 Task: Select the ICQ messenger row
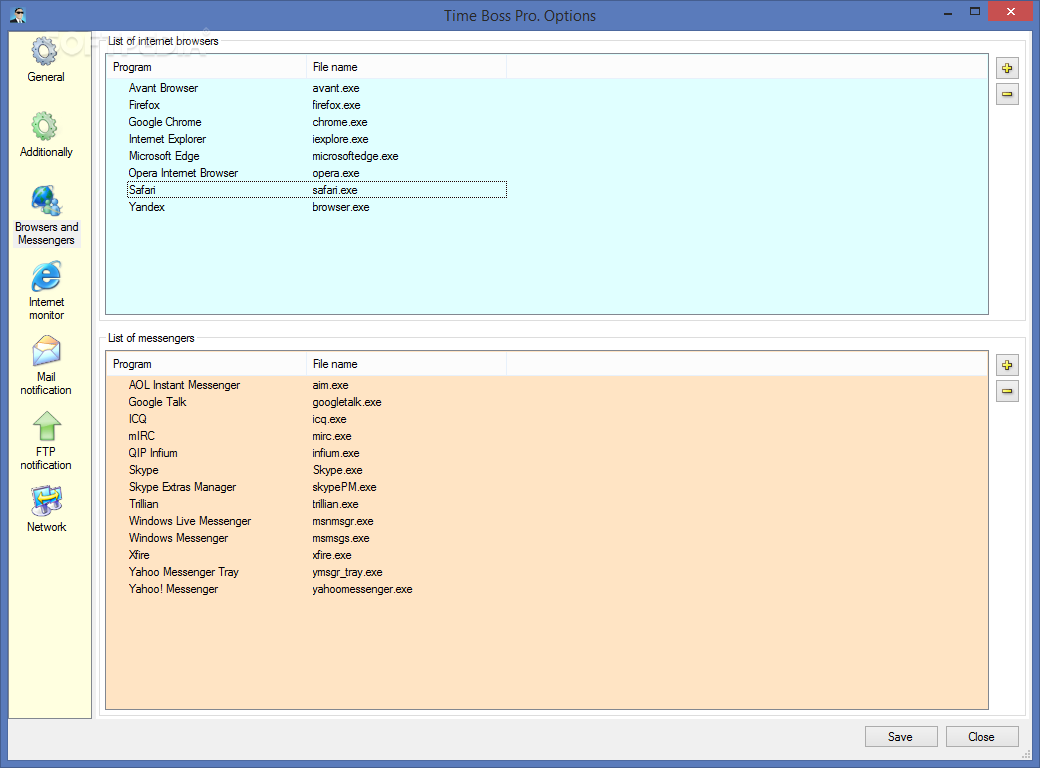pos(316,419)
